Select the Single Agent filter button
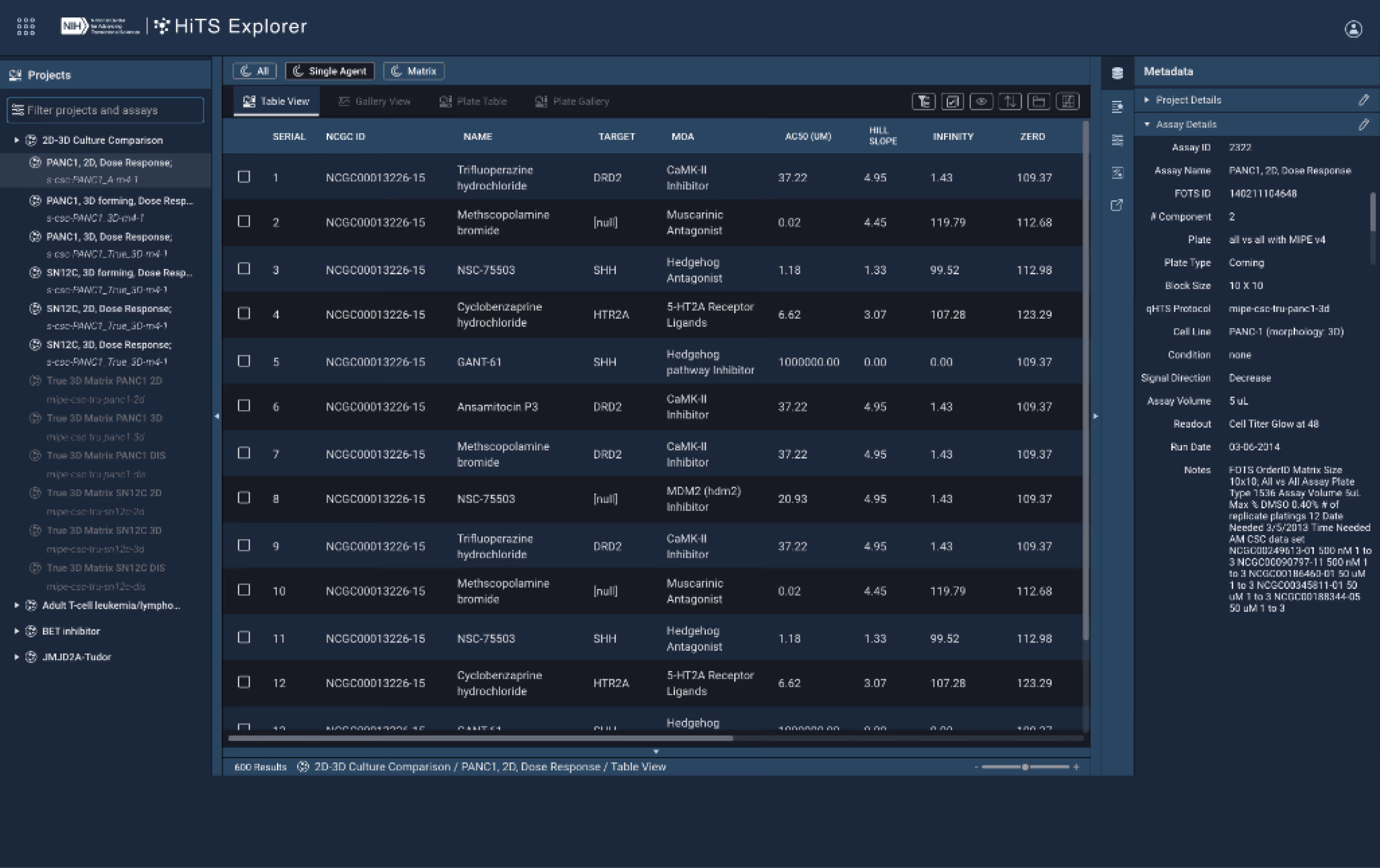 (x=330, y=71)
